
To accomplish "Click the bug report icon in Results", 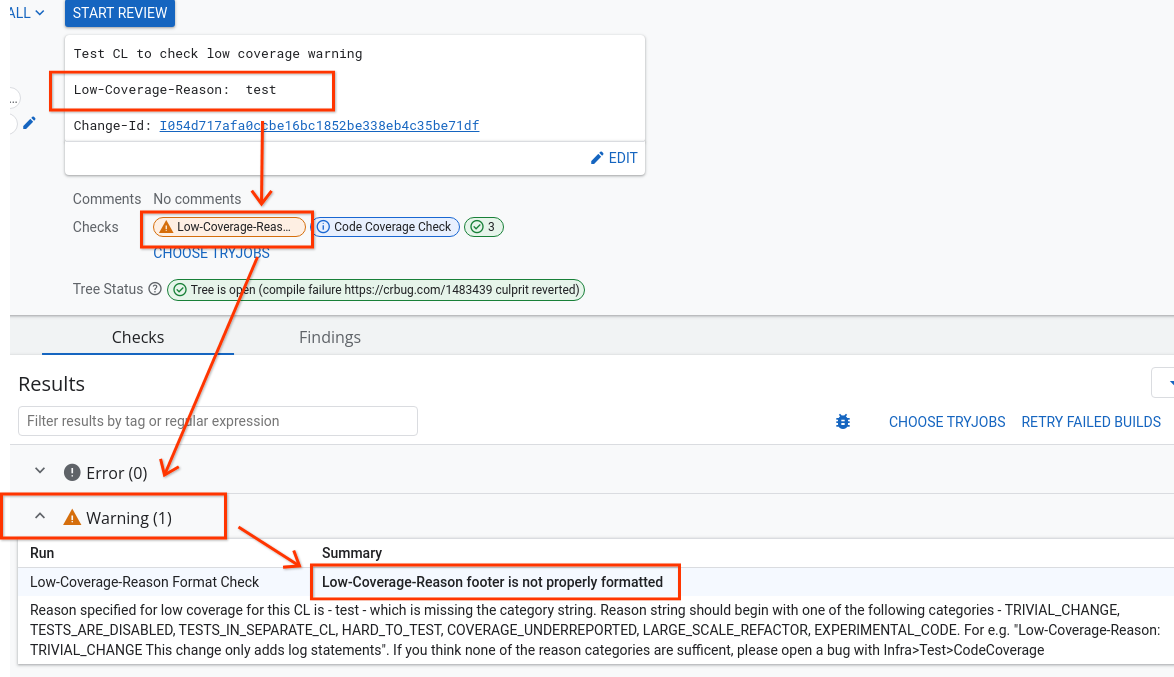I will 842,422.
